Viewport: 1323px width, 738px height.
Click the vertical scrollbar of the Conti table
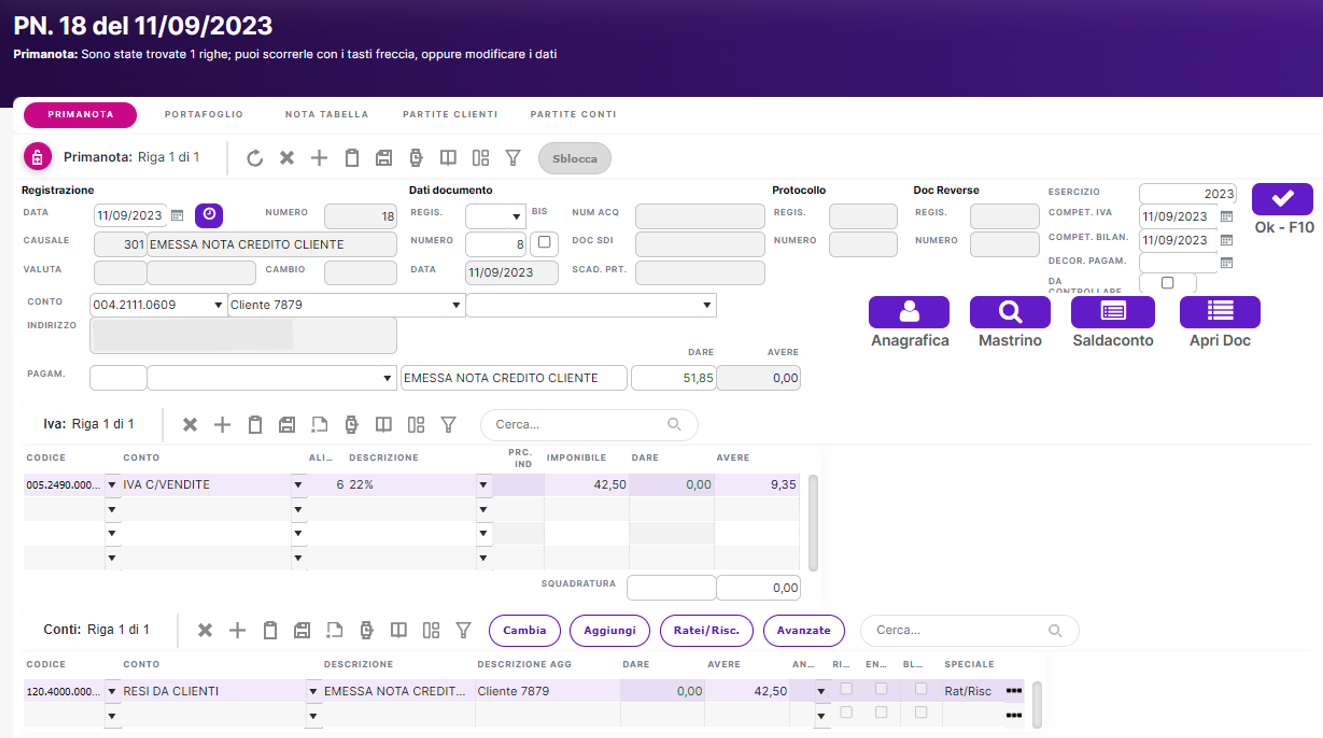tap(1037, 705)
